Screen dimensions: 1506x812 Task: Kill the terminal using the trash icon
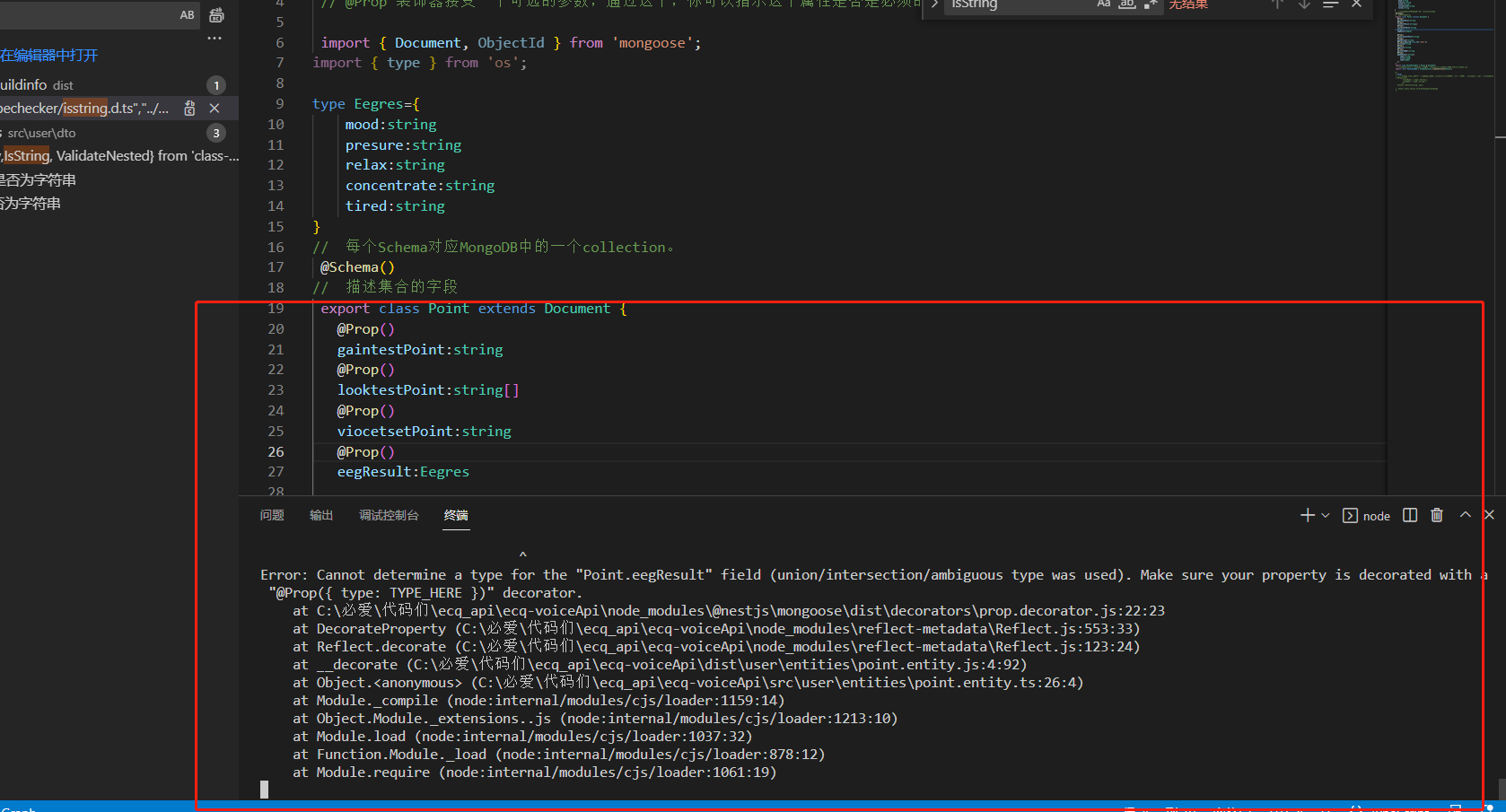1437,515
